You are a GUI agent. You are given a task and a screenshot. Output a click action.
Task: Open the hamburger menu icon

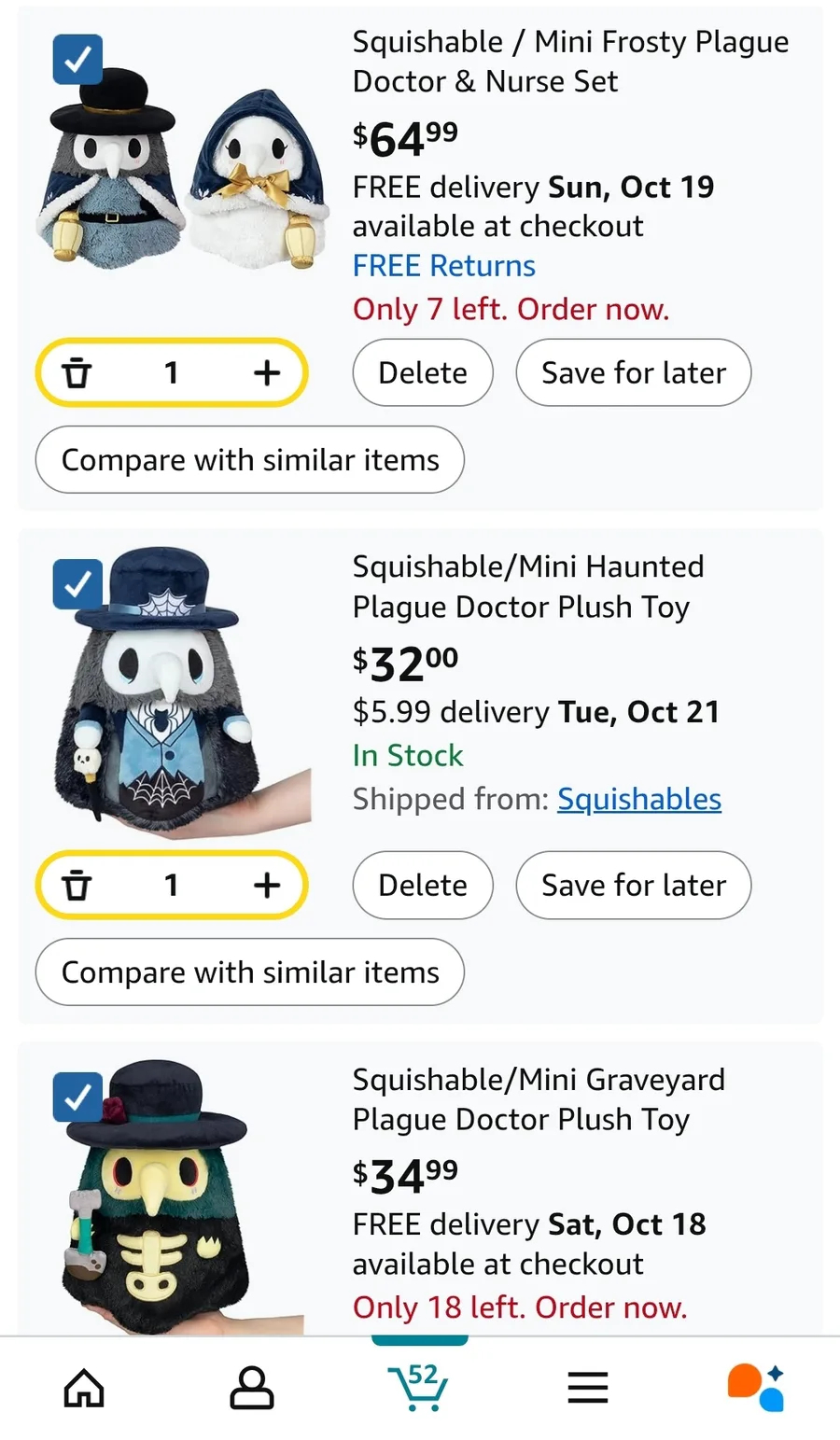[588, 1388]
